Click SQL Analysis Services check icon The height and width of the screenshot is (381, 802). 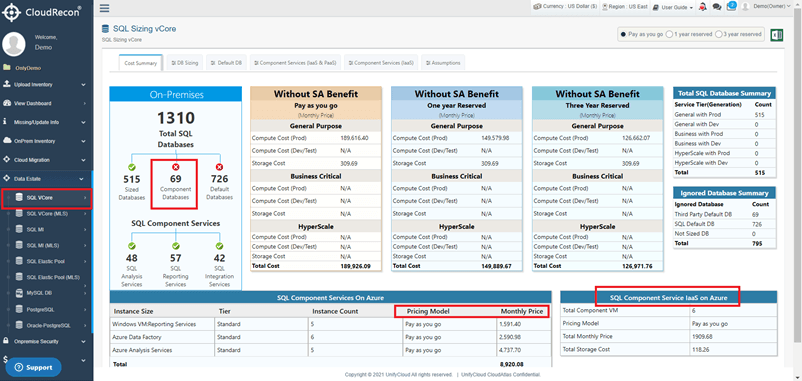click(132, 246)
